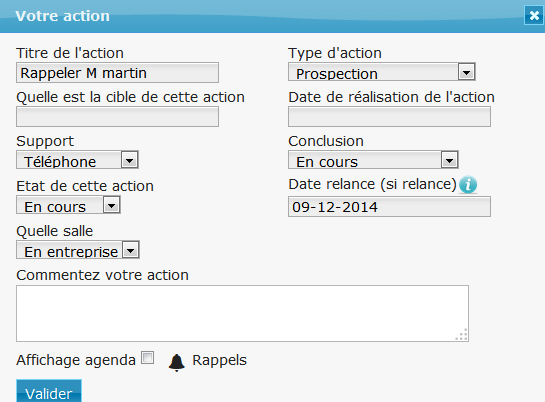Click inside the Commentez votre action textarea
This screenshot has width=545, height=402.
pos(242,313)
